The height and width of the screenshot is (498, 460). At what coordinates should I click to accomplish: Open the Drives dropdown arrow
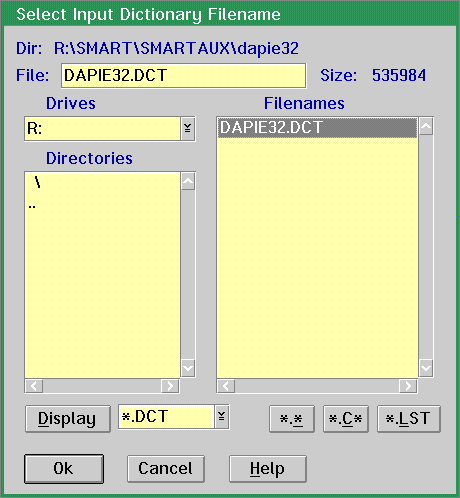pos(188,128)
